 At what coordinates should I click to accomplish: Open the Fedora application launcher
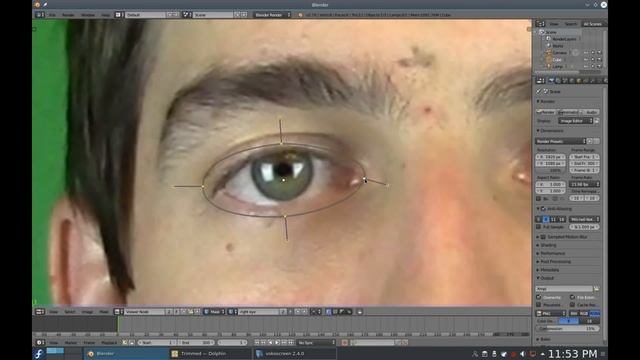click(x=39, y=353)
